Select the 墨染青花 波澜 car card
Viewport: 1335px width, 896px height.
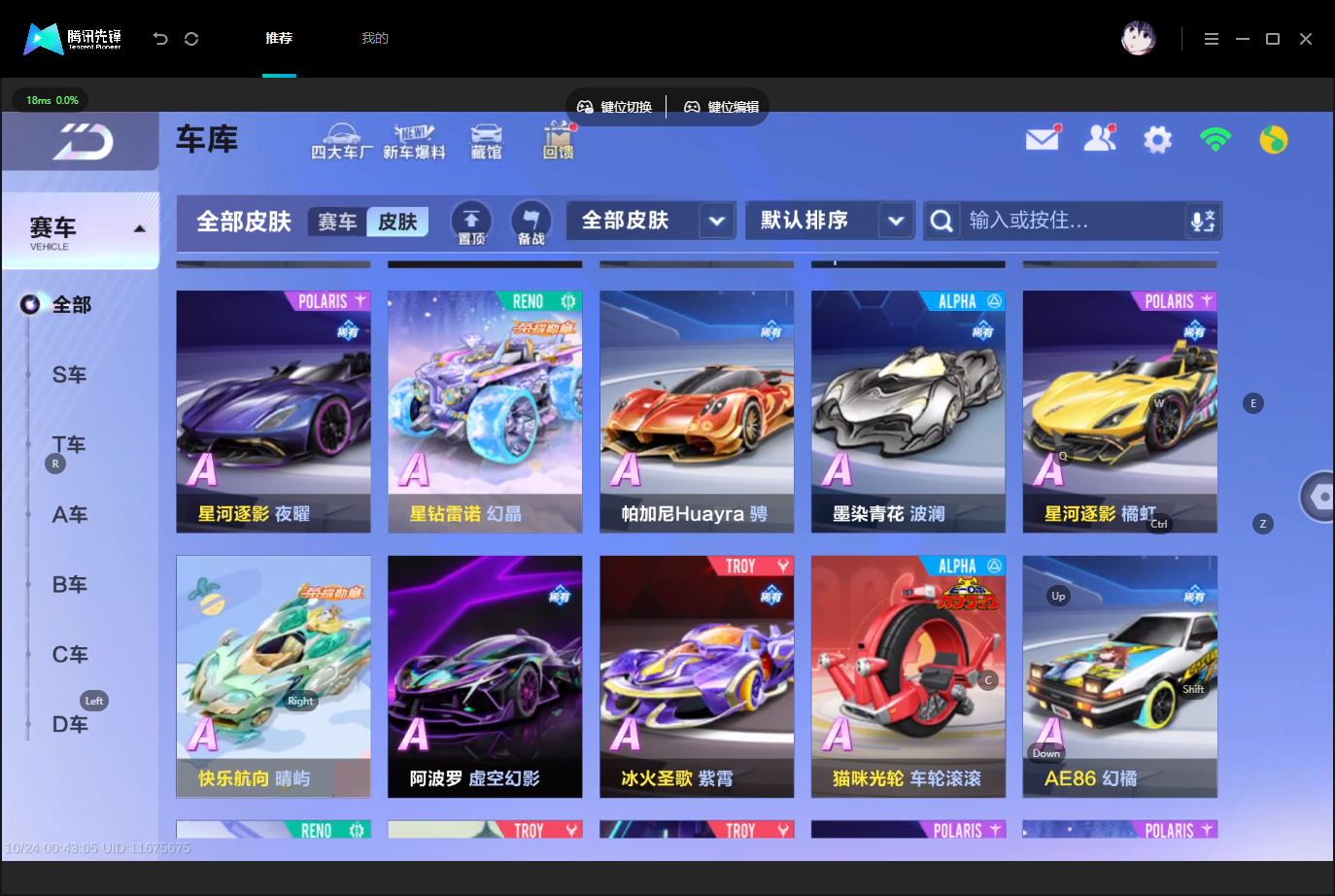tap(908, 412)
